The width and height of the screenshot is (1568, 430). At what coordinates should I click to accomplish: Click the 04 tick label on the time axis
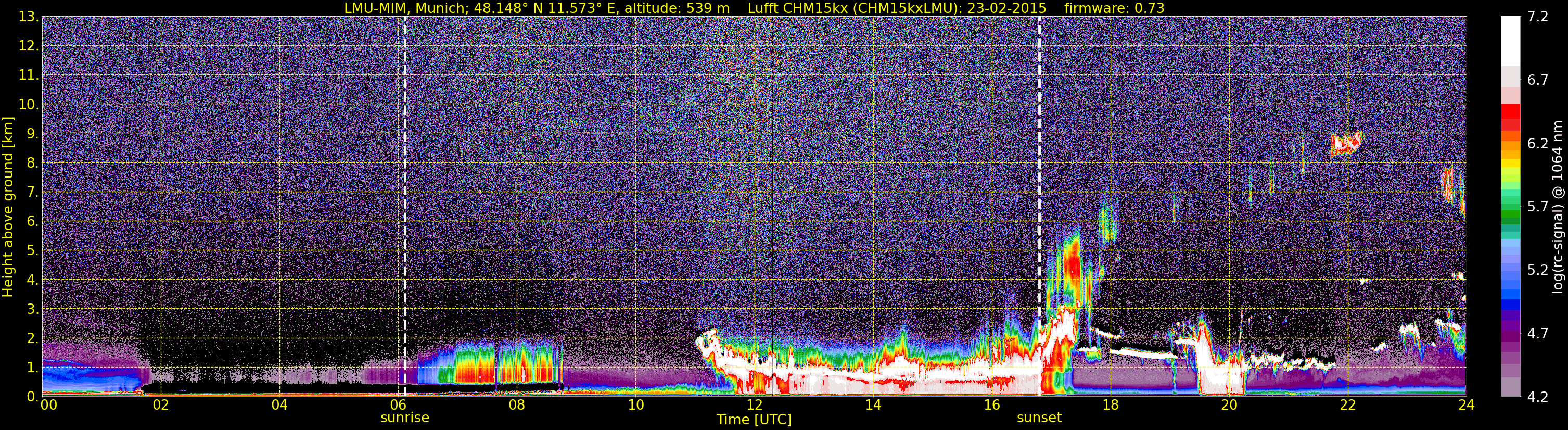point(279,405)
